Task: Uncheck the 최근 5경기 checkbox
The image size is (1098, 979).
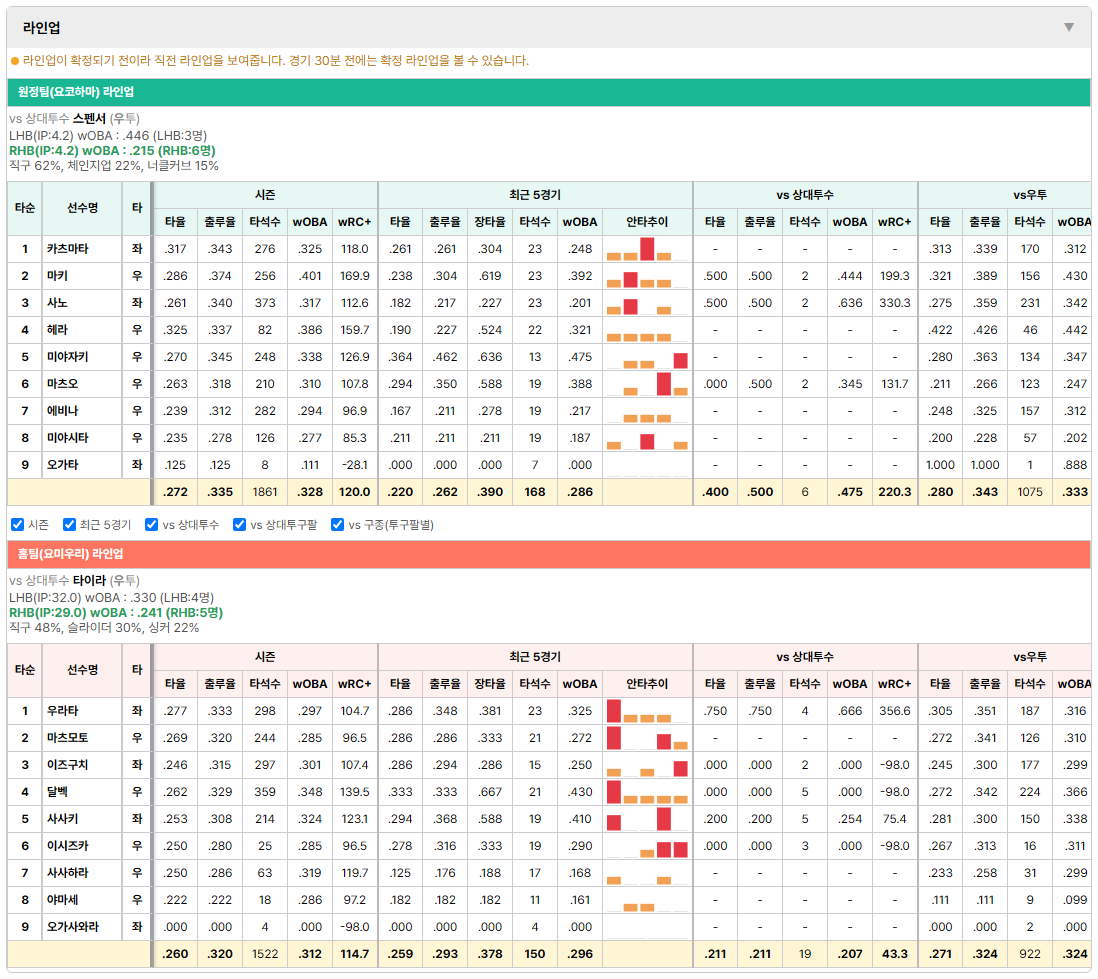Action: click(69, 525)
